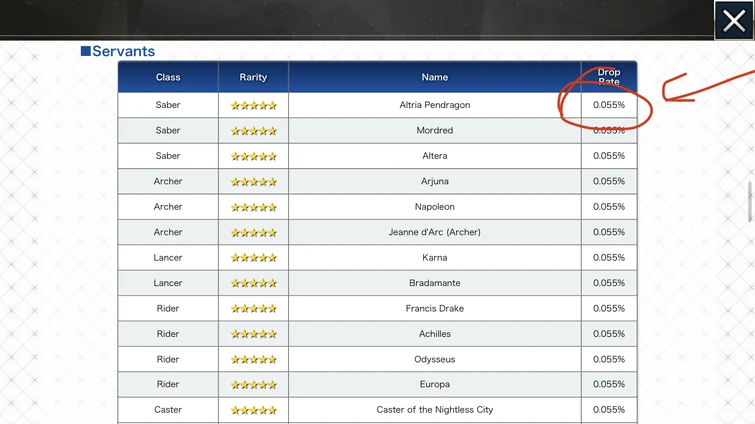Click the five-star rarity in Altera's row
This screenshot has height=424, width=755.
click(x=254, y=156)
